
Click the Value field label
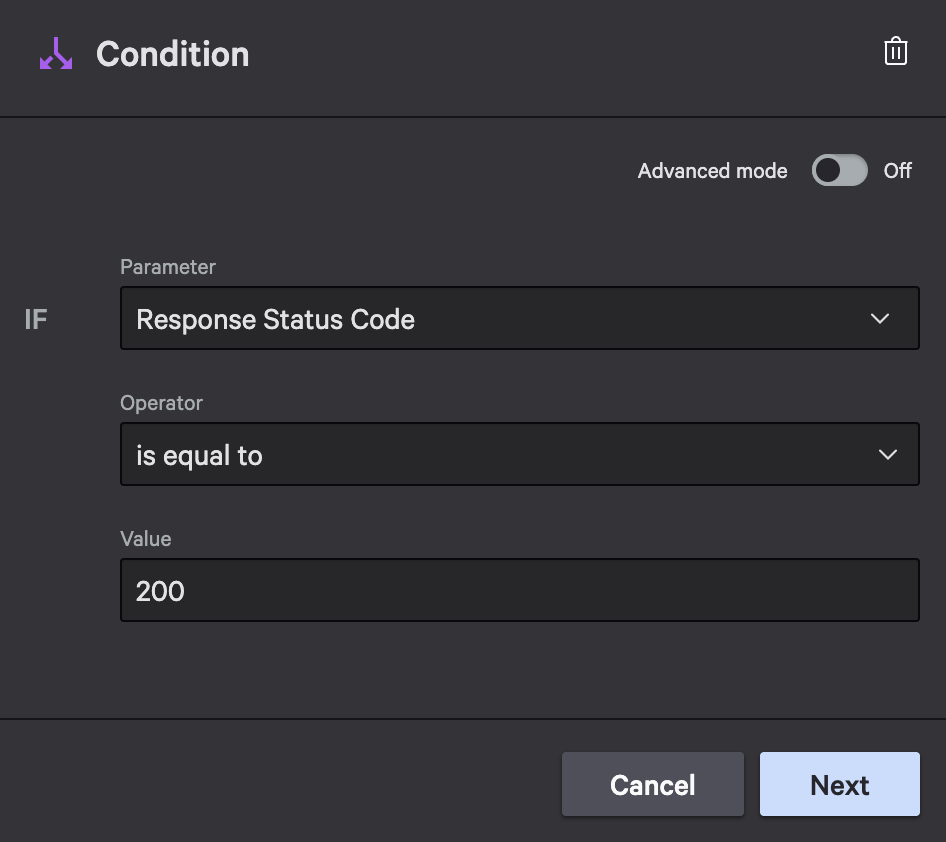pos(145,539)
